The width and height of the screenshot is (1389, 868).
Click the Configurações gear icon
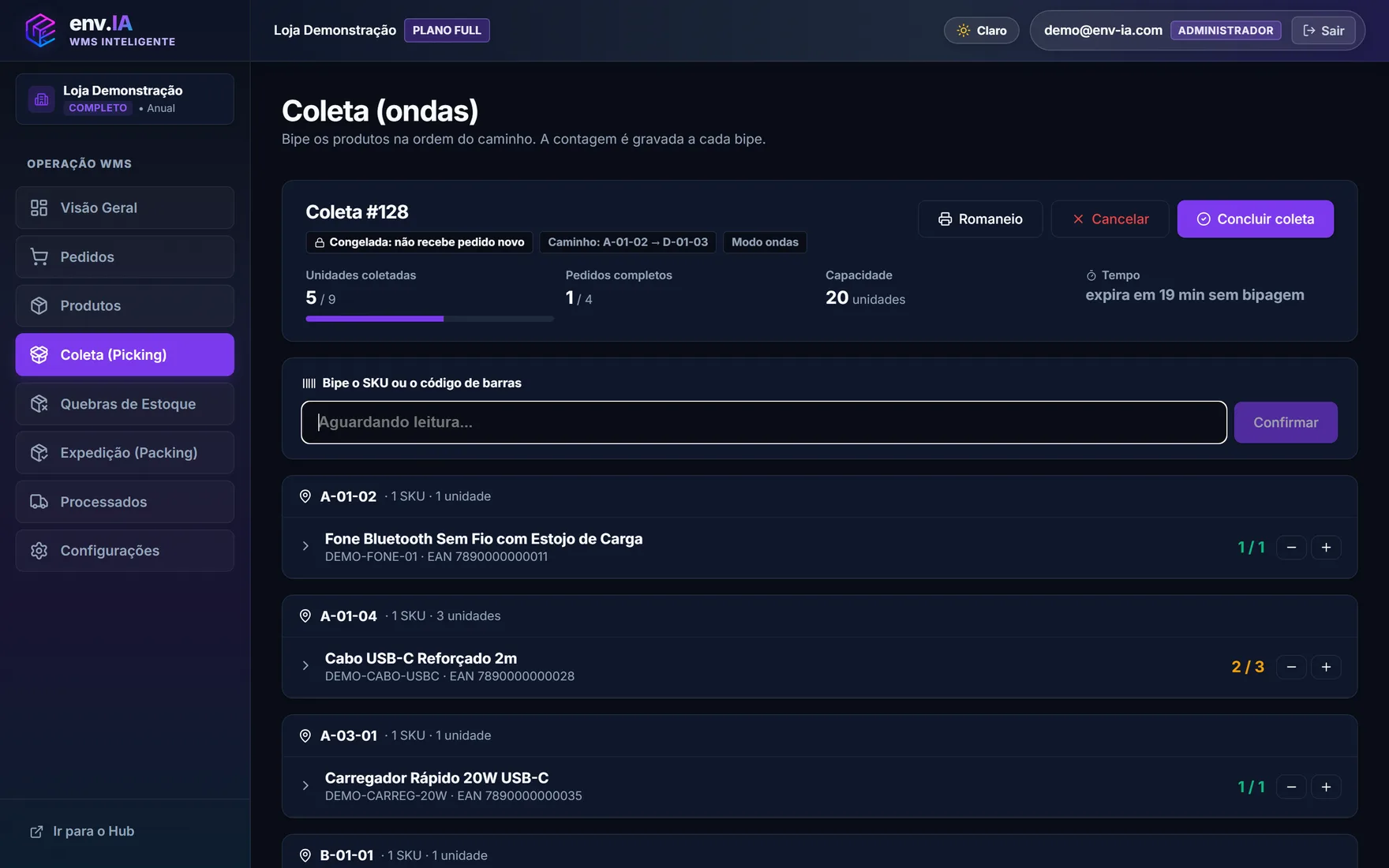coord(39,550)
